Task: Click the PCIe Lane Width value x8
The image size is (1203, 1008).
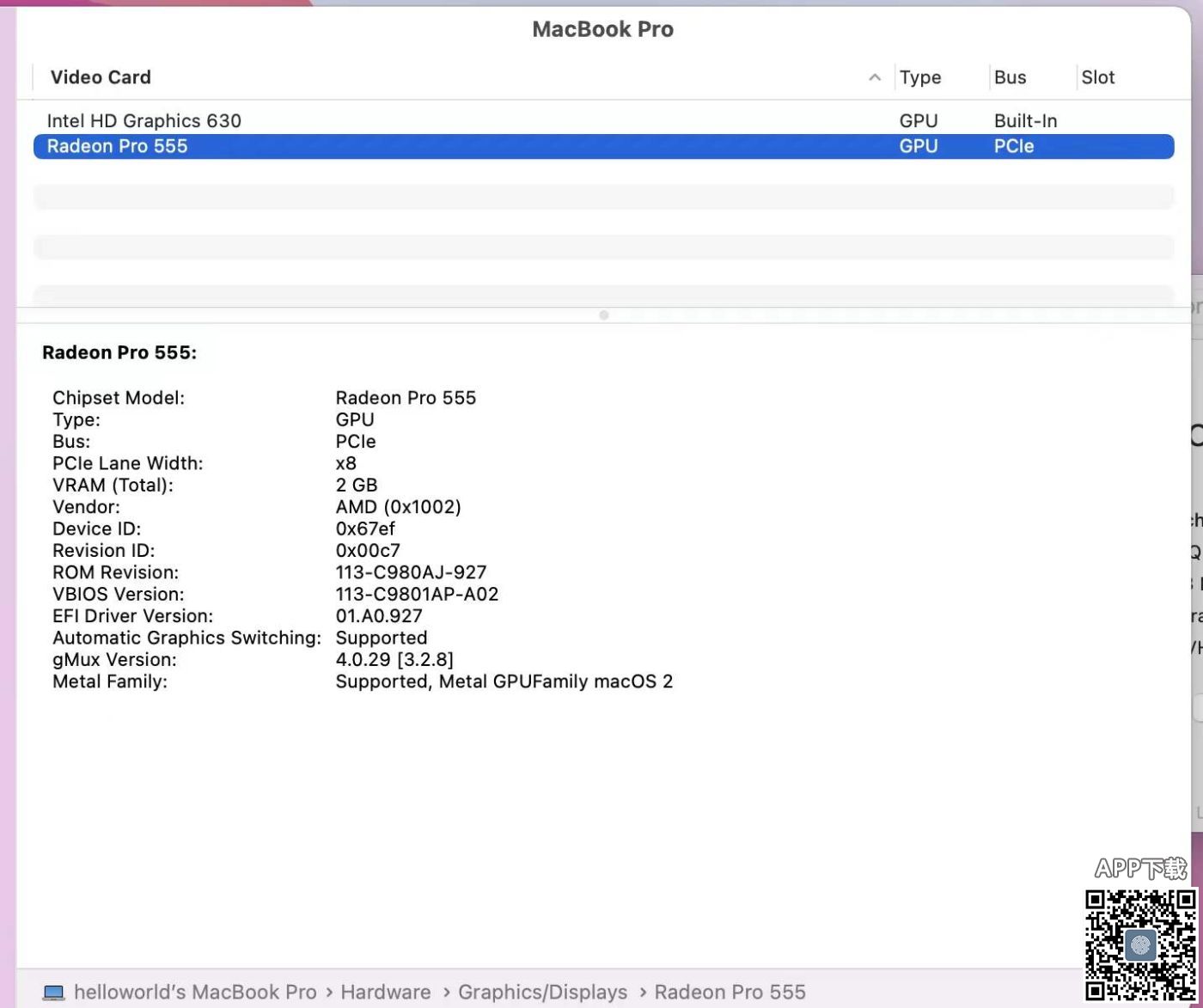Action: coord(345,463)
